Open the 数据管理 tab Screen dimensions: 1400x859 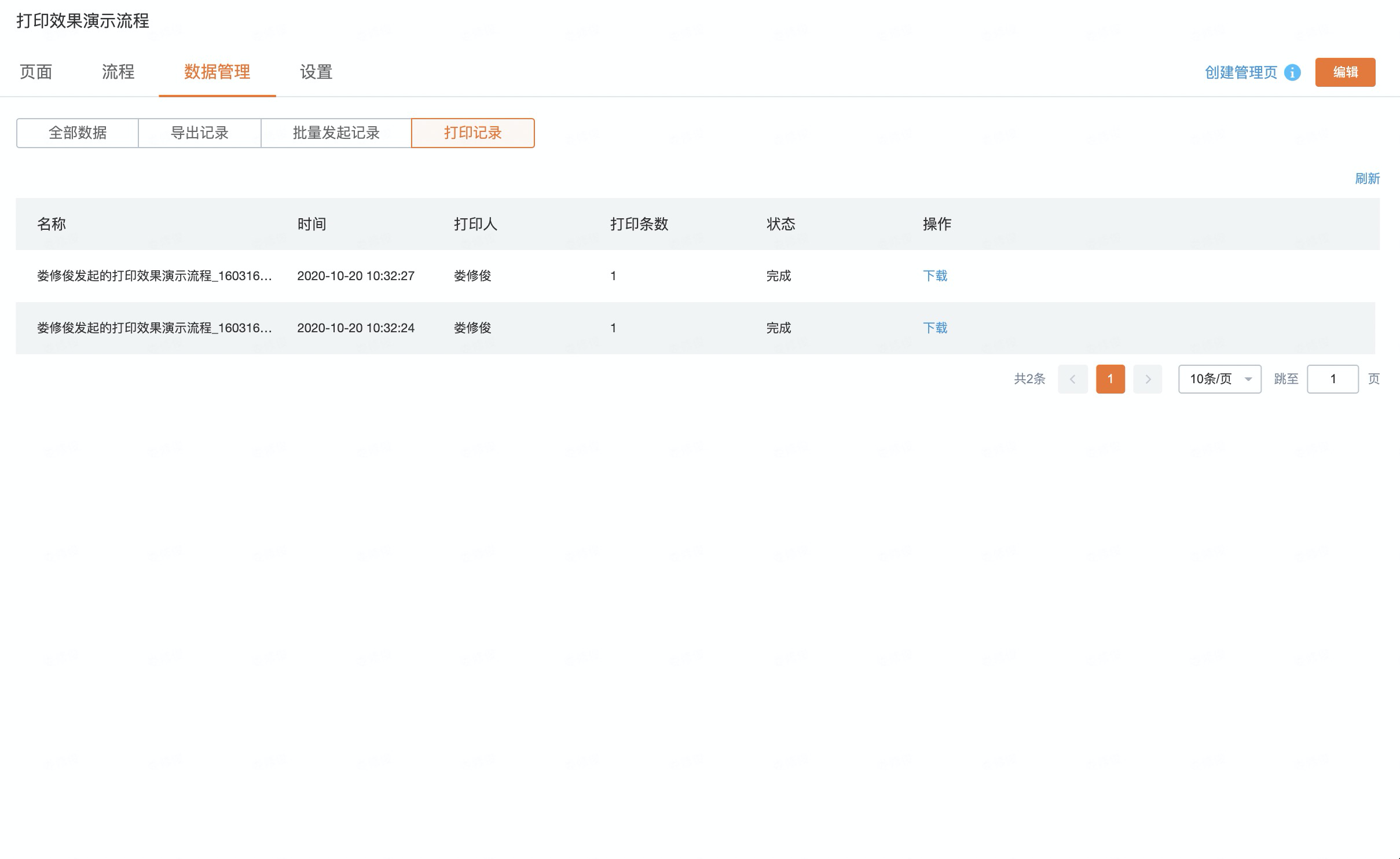coord(217,72)
